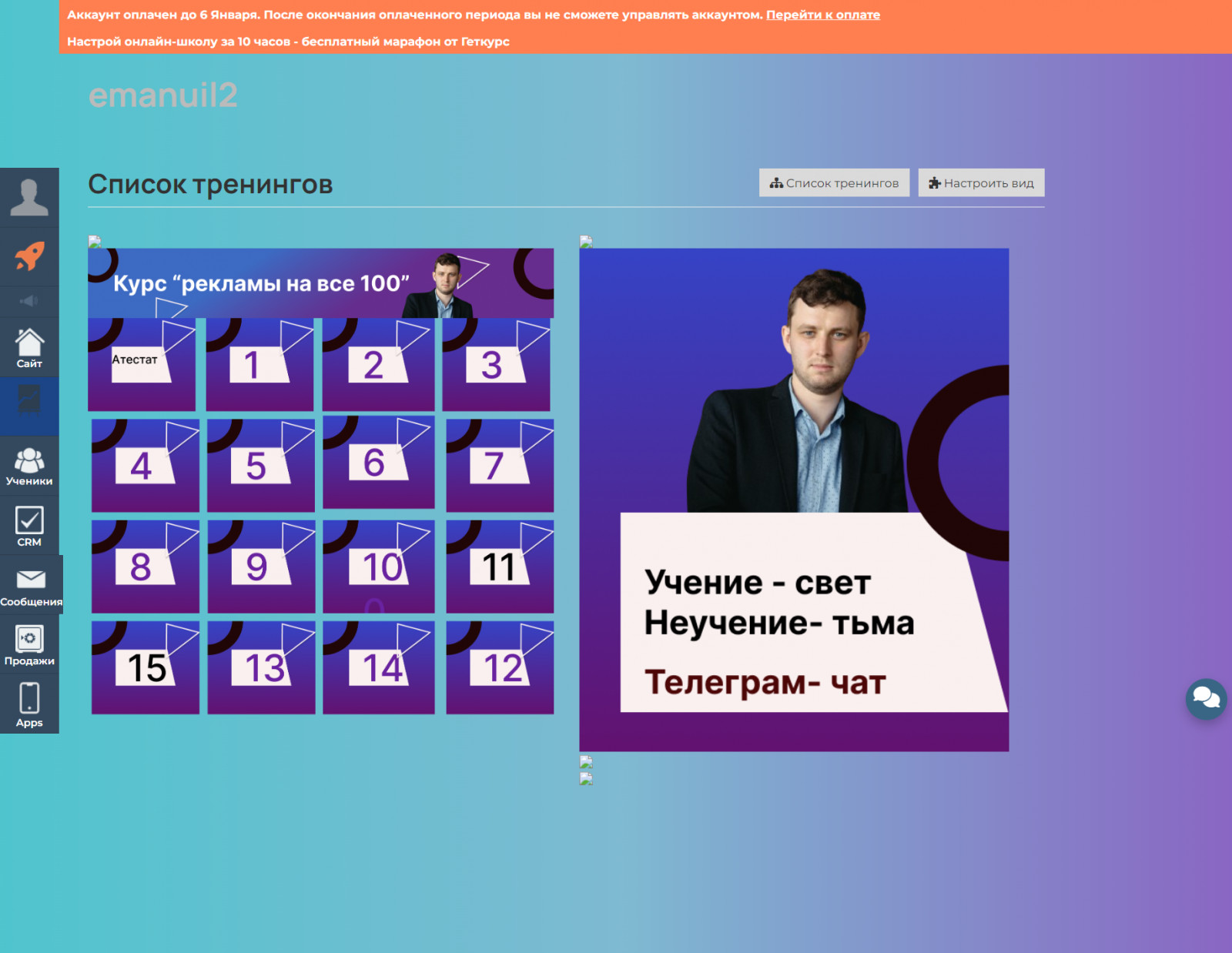Open the Ученики sidebar section
Screen dimensions: 1232x953
pyautogui.click(x=29, y=466)
